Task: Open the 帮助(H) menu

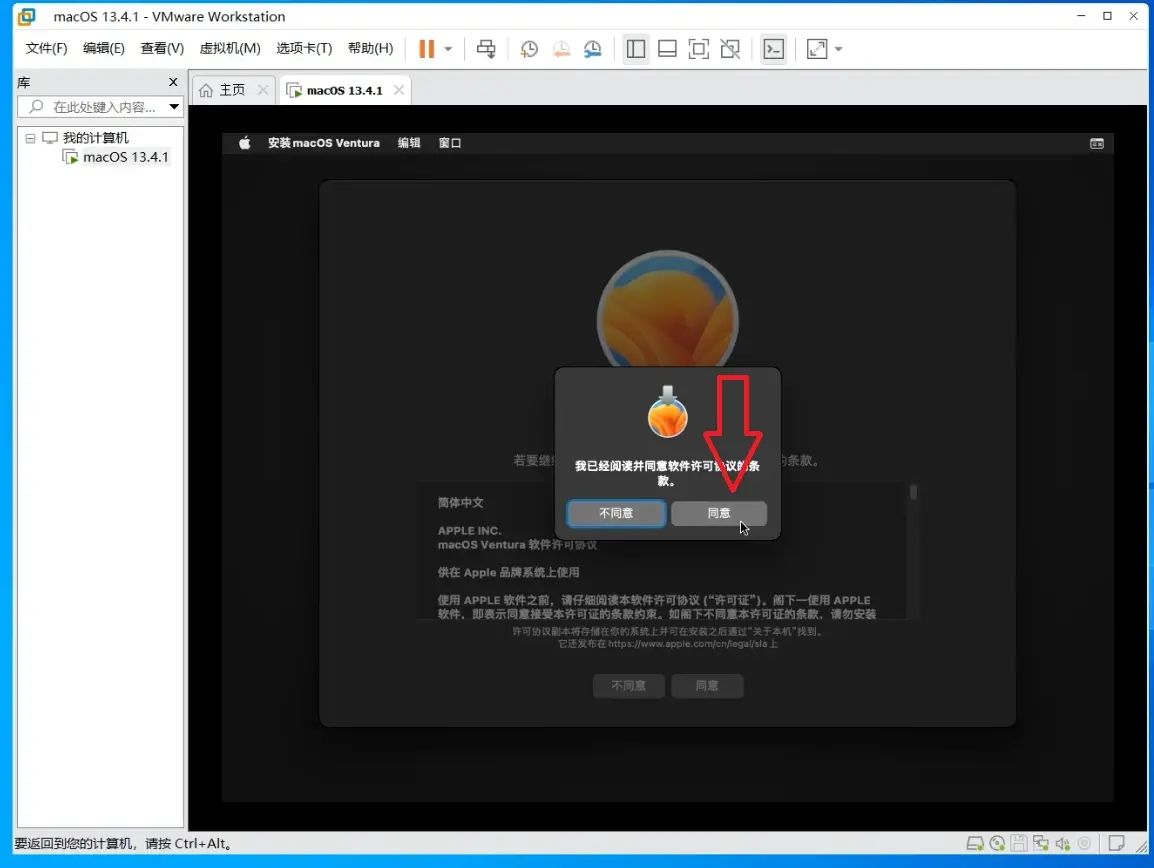Action: pyautogui.click(x=370, y=49)
